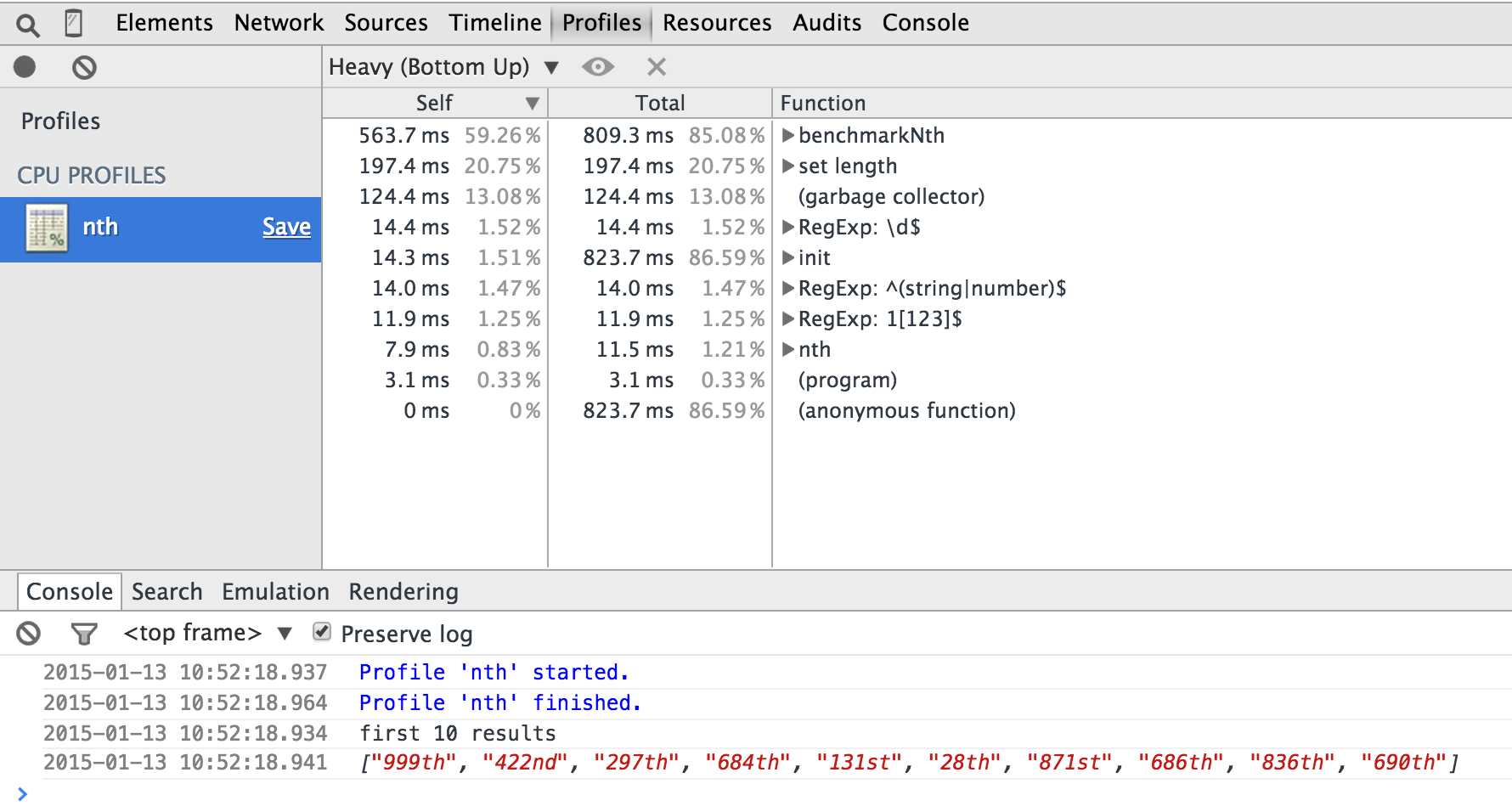The height and width of the screenshot is (812, 1512).
Task: Click the console prompt input line
Action: click(764, 794)
